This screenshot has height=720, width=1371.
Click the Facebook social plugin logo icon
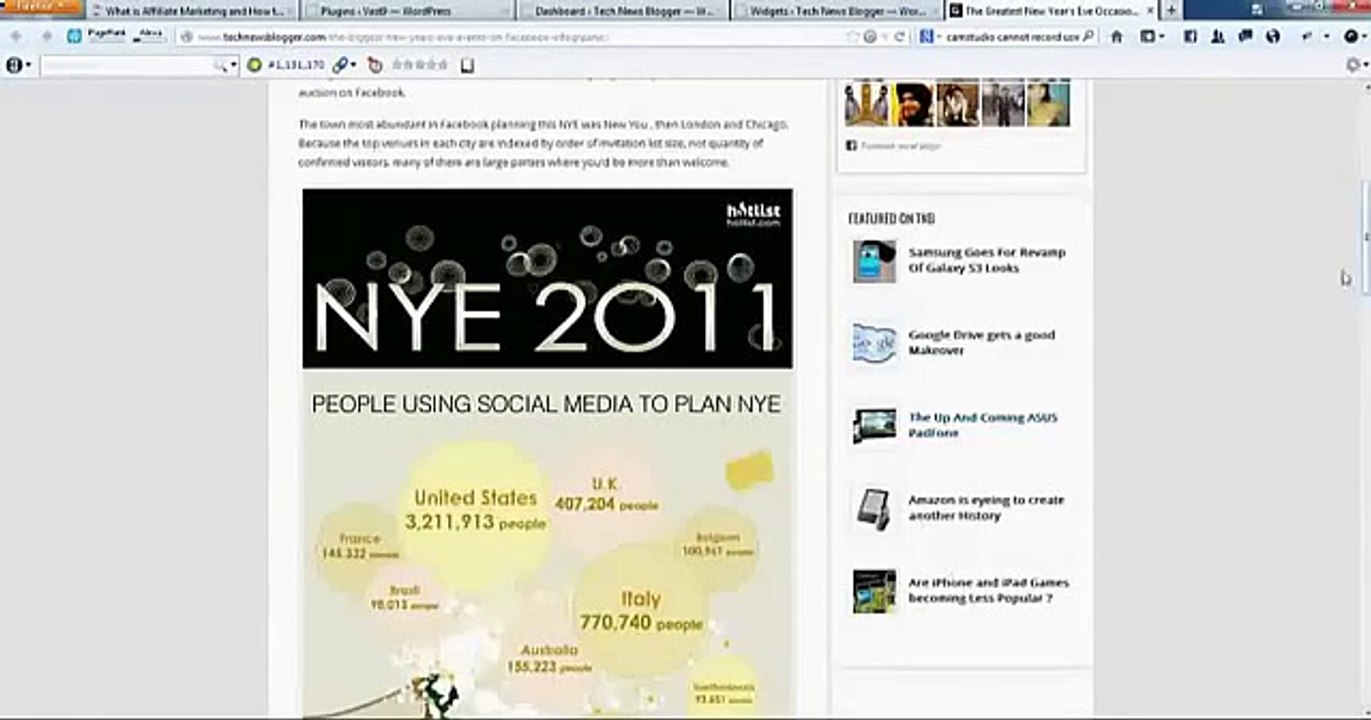pos(852,146)
